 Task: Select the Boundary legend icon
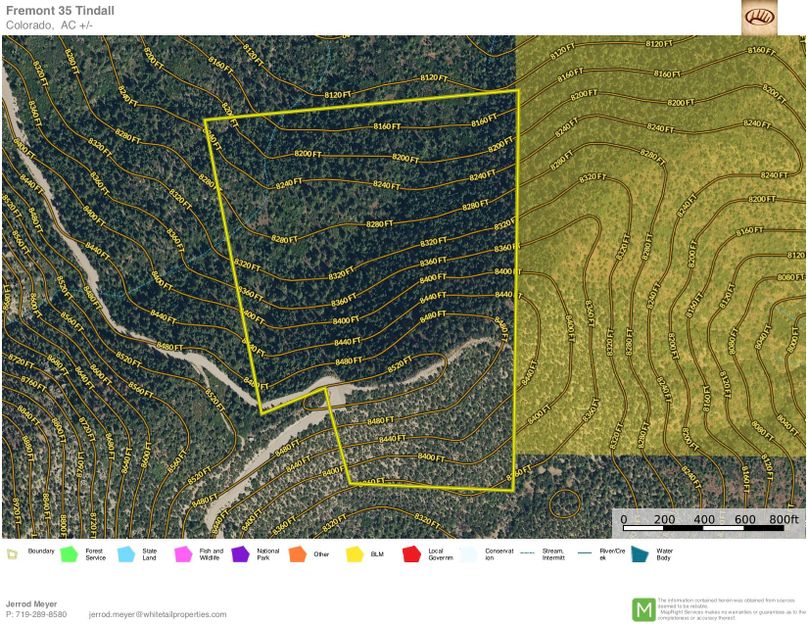click(12, 553)
